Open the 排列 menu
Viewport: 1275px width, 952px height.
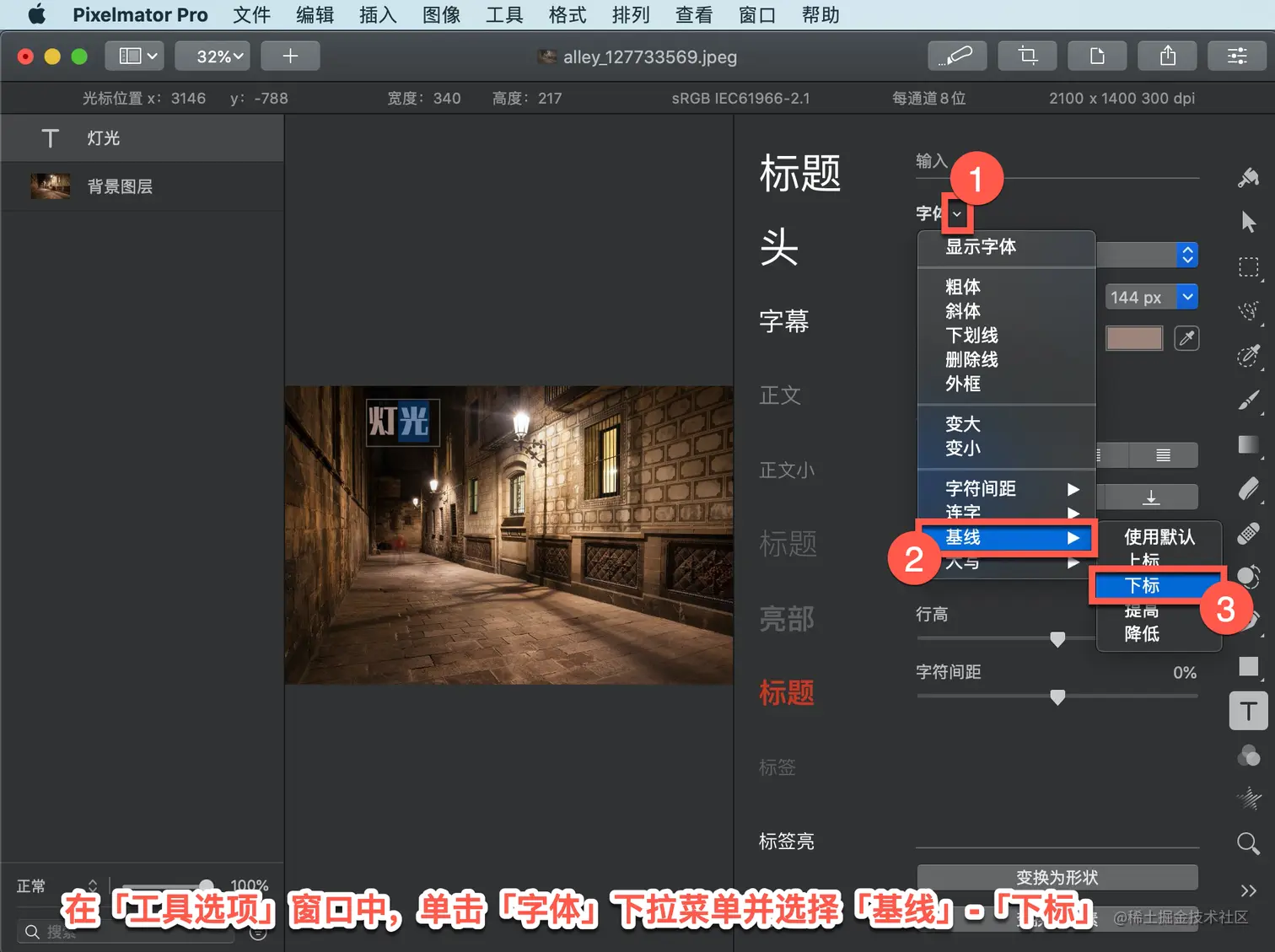tap(631, 14)
